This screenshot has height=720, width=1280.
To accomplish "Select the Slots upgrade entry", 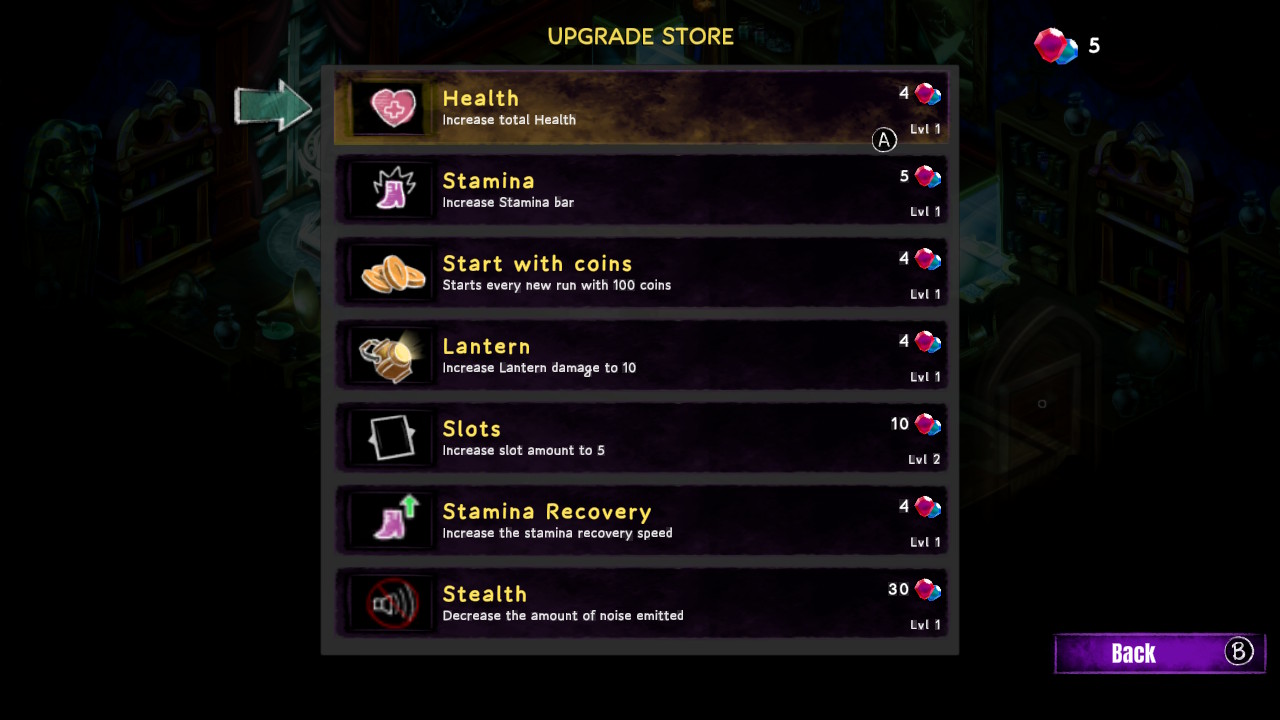I will coord(640,438).
